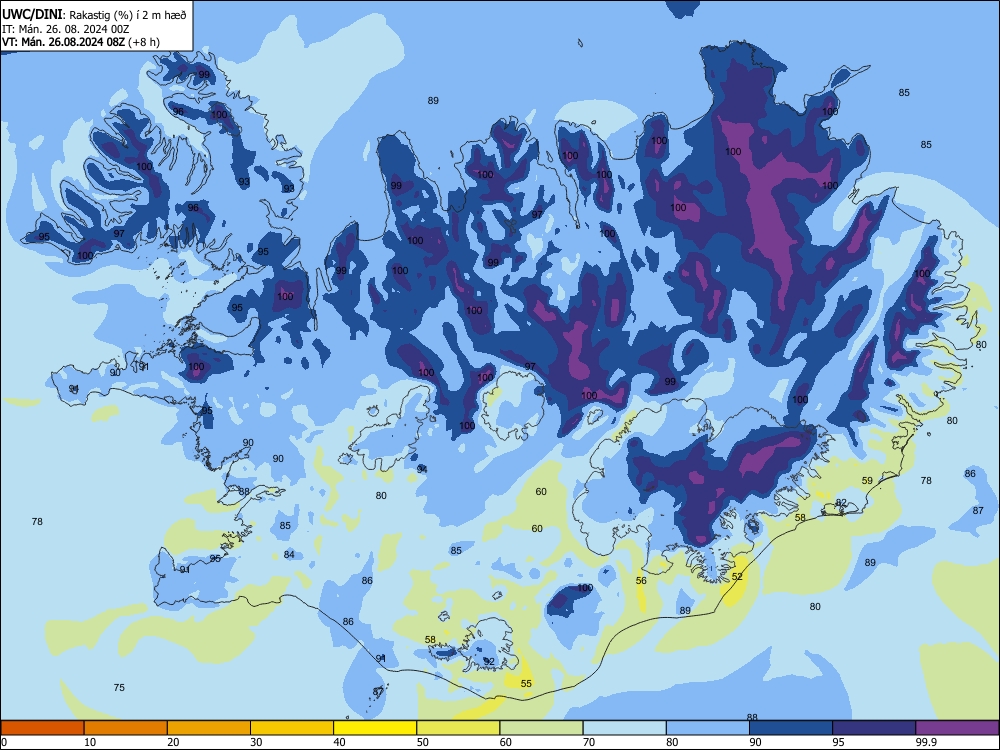1000x750 pixels.
Task: Click the legend tick label '20'
Action: tap(173, 742)
